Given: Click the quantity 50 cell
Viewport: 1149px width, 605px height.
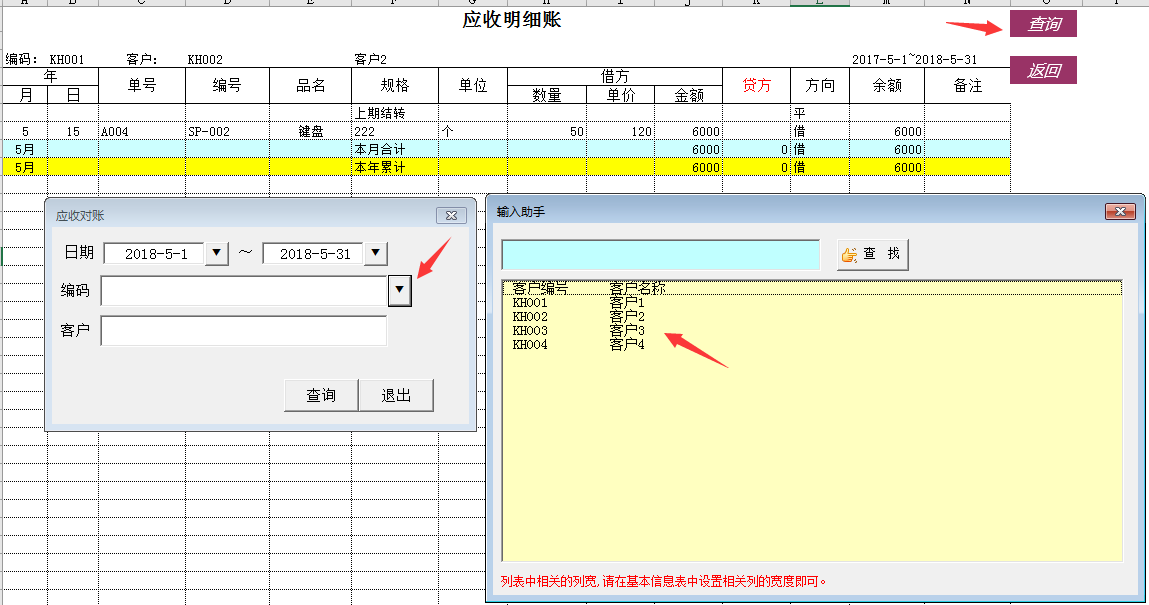Looking at the screenshot, I should (547, 131).
